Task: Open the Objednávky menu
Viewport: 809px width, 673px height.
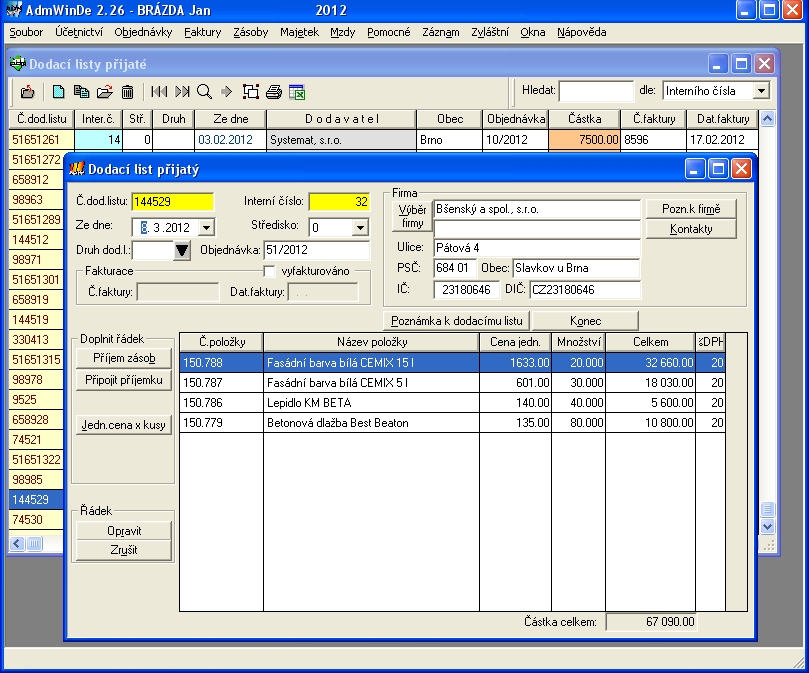Action: [143, 32]
